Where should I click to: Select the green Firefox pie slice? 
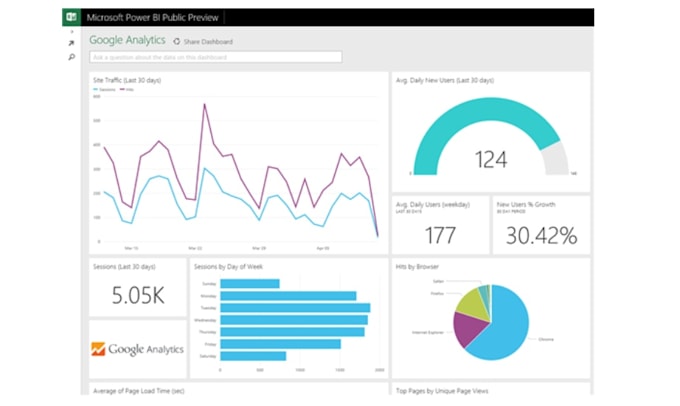tap(472, 304)
